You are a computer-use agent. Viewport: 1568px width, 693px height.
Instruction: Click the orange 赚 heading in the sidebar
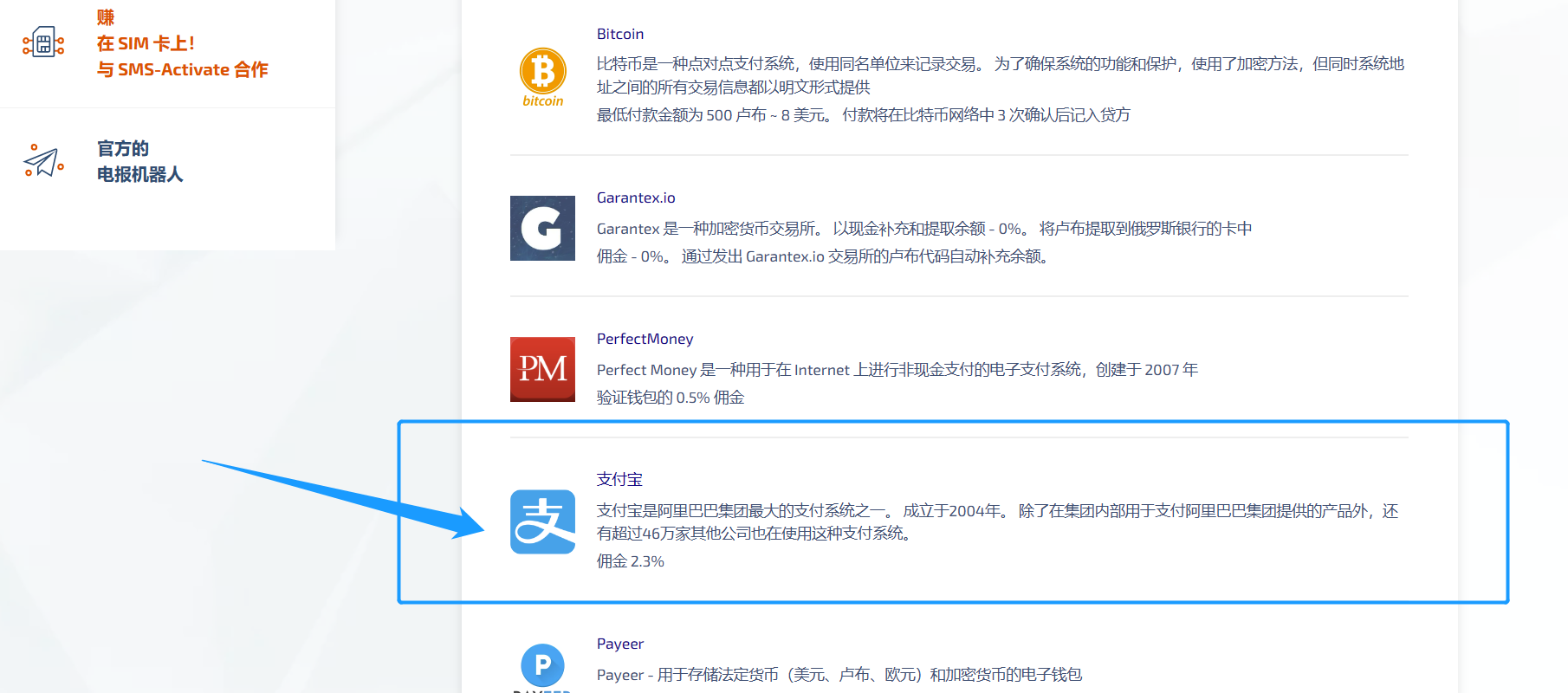(106, 17)
